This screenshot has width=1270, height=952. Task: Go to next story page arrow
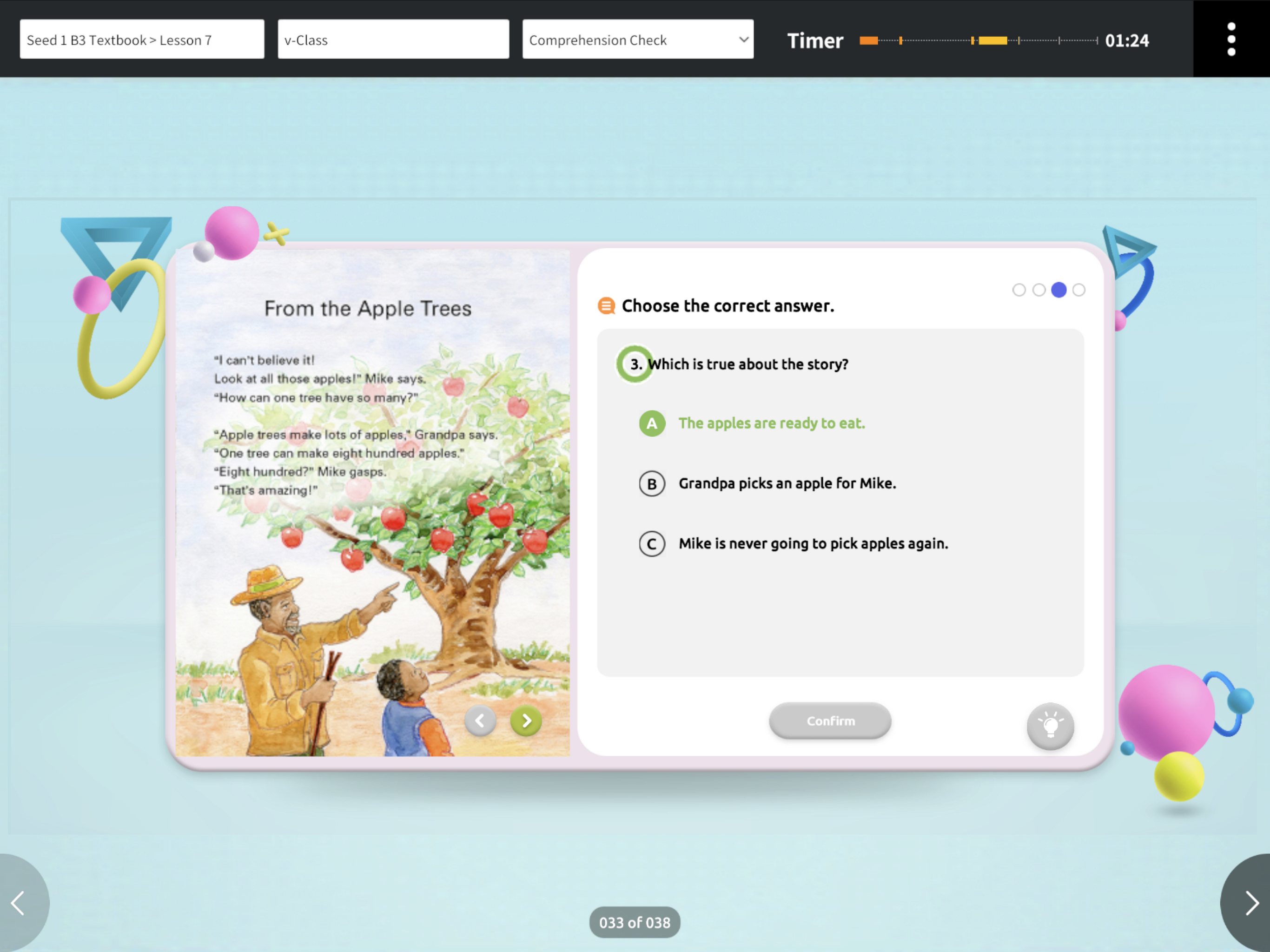[526, 721]
